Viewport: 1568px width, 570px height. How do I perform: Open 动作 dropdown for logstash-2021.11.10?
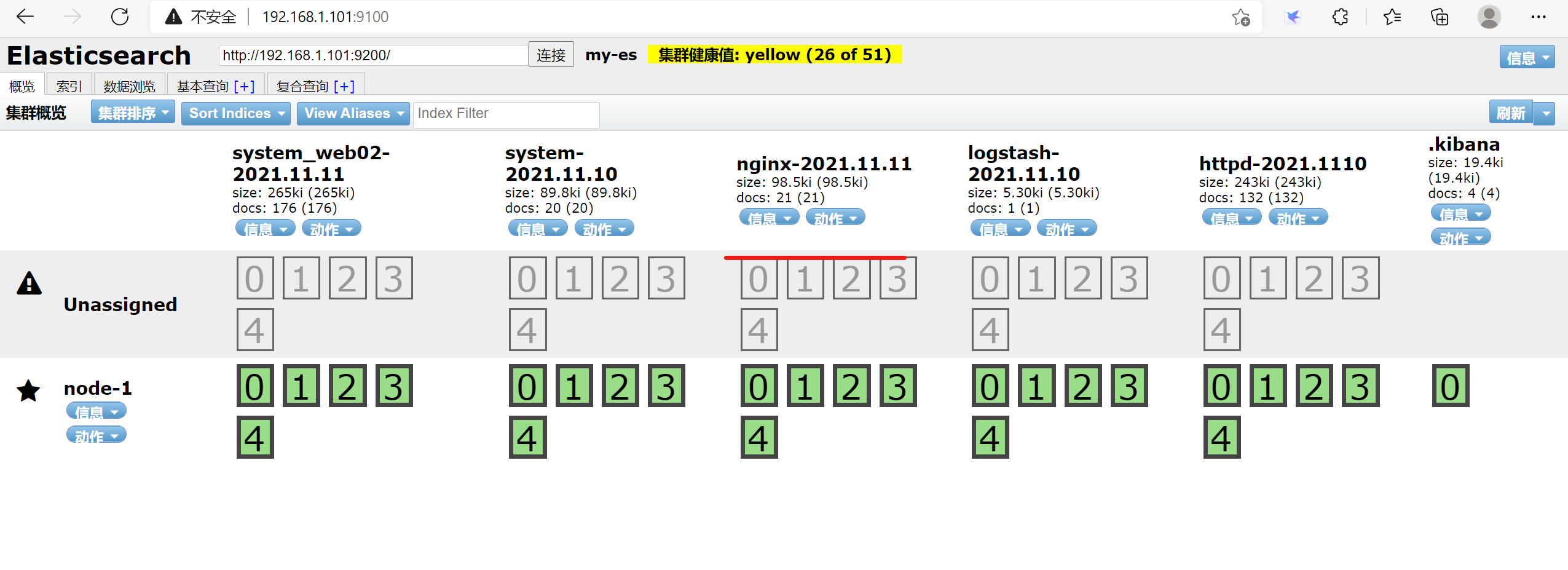tap(1066, 229)
